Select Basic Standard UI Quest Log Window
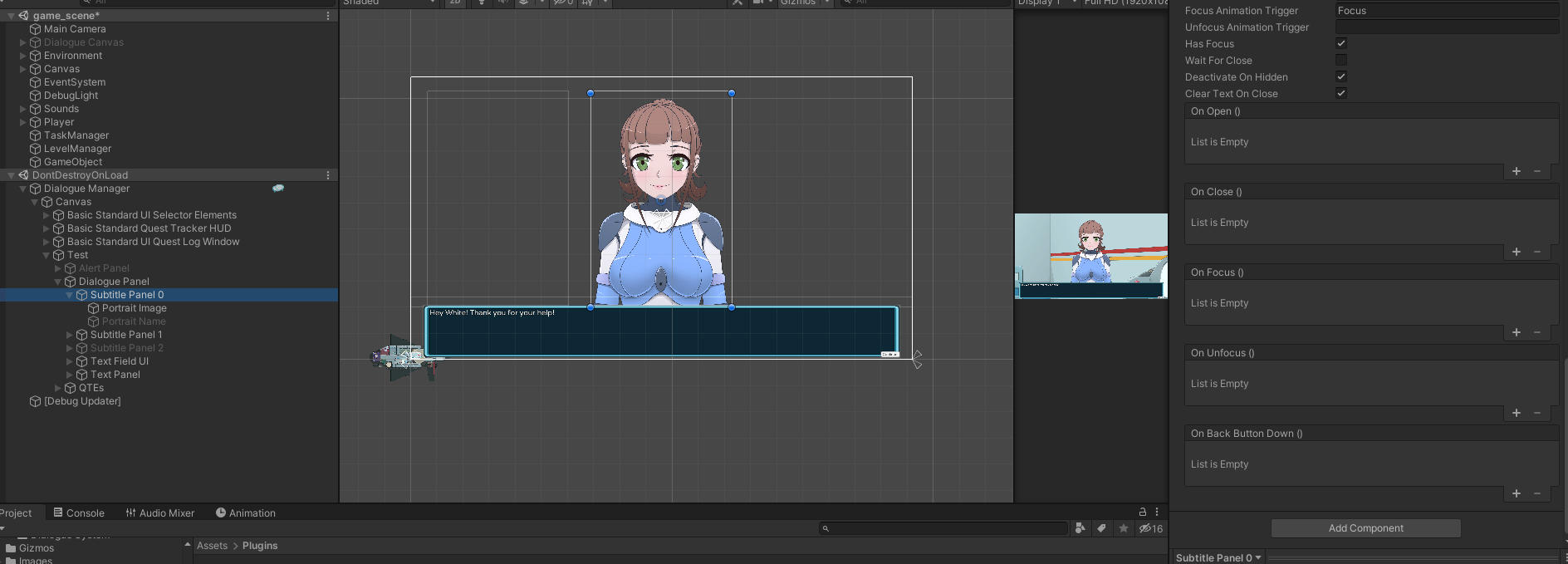This screenshot has height=564, width=1568. (153, 242)
